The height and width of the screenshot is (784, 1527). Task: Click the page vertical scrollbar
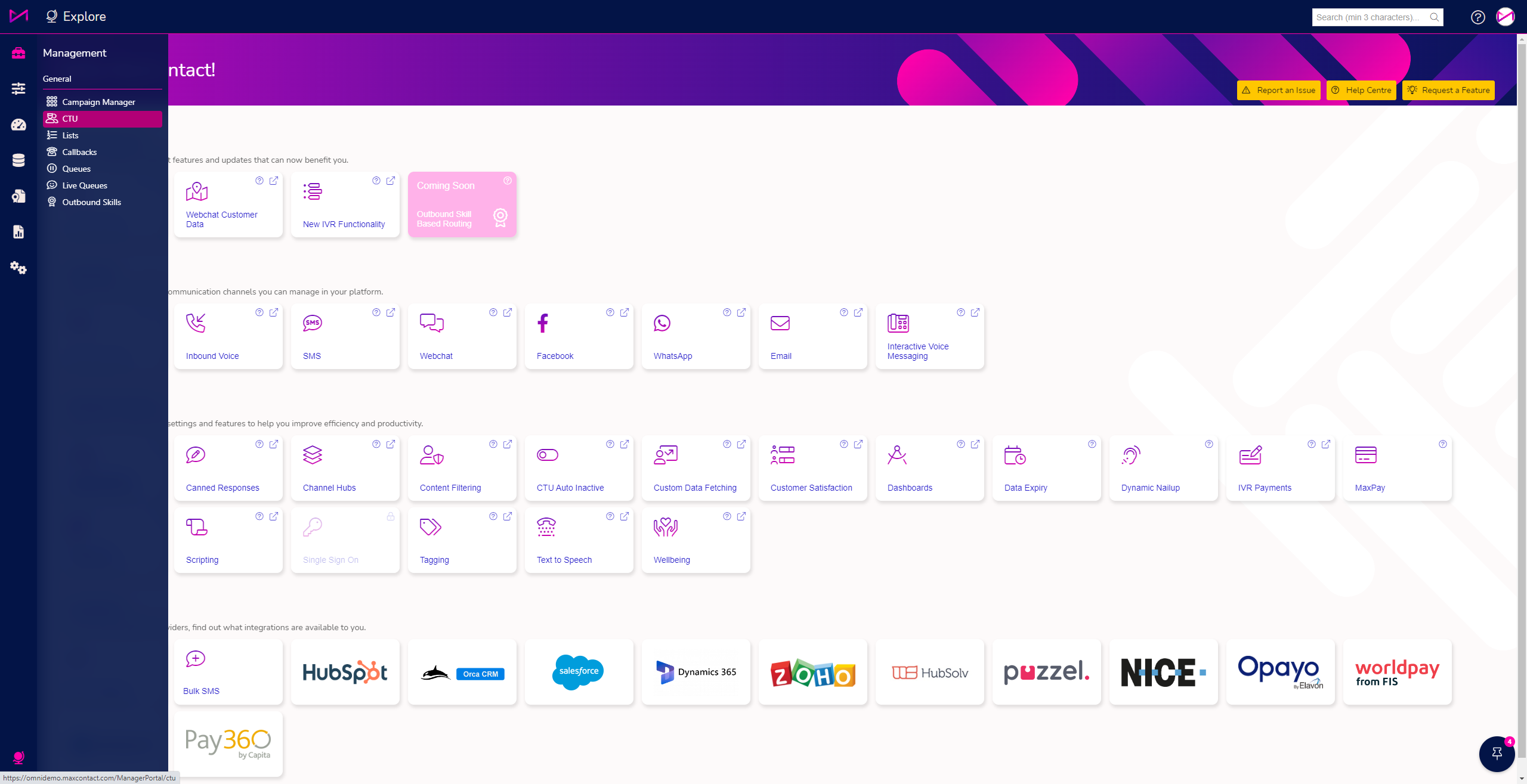1522,358
